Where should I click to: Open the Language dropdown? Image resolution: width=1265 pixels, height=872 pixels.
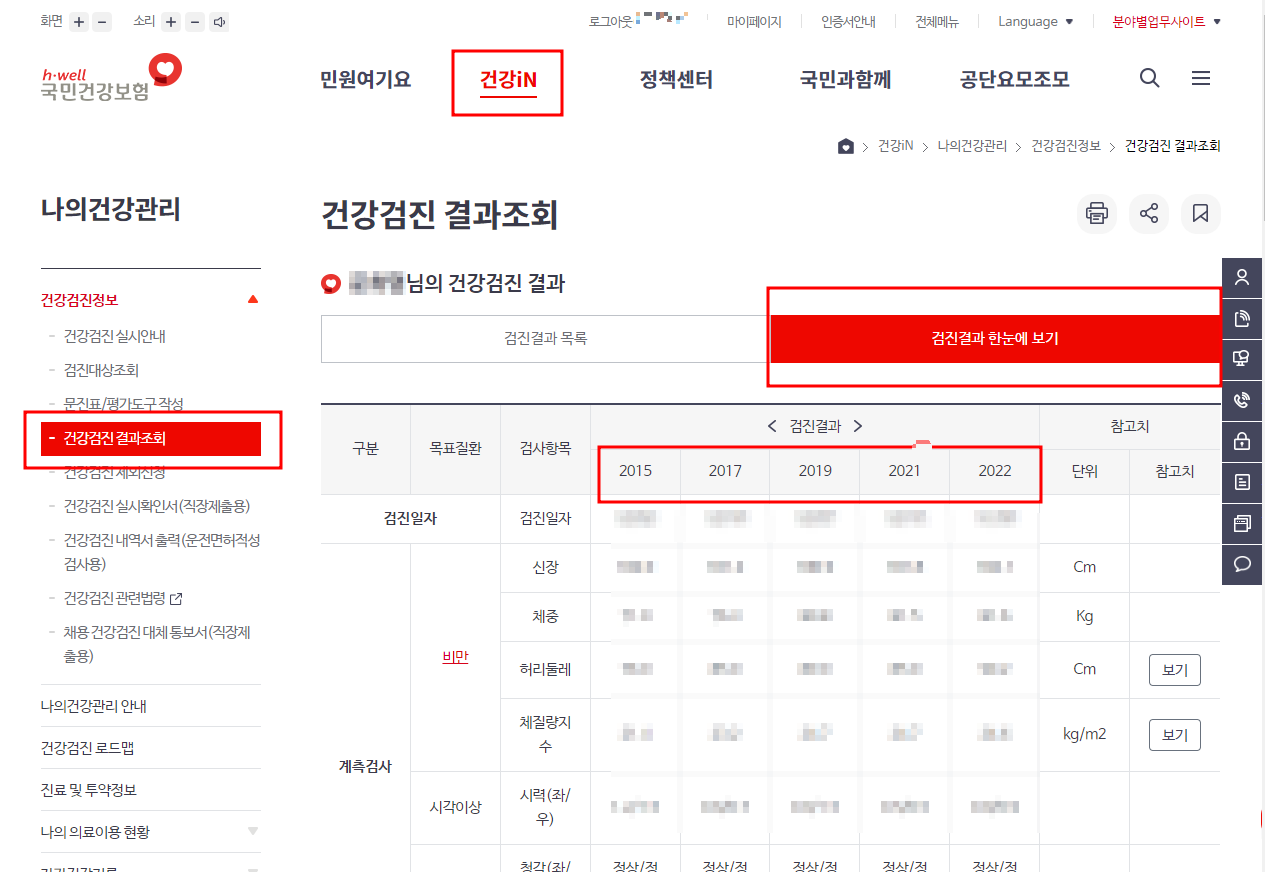click(x=1035, y=21)
